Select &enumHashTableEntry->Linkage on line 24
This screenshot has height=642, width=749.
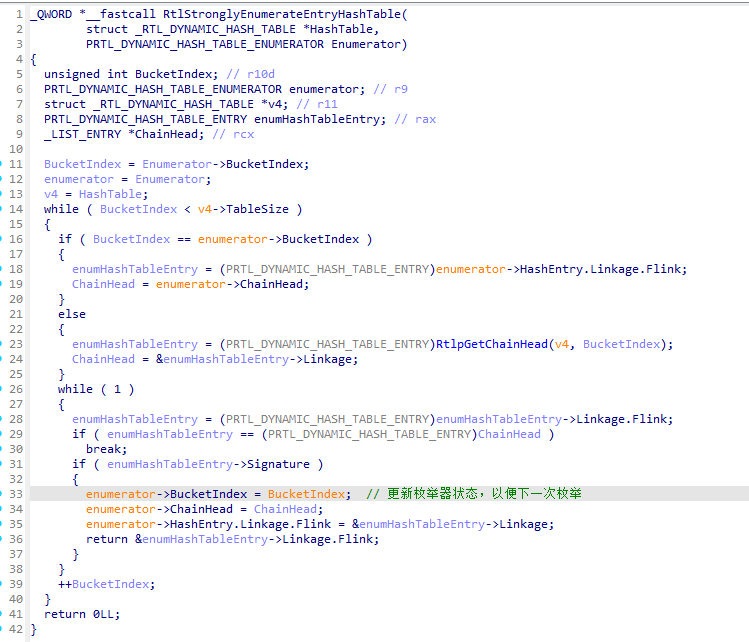254,359
